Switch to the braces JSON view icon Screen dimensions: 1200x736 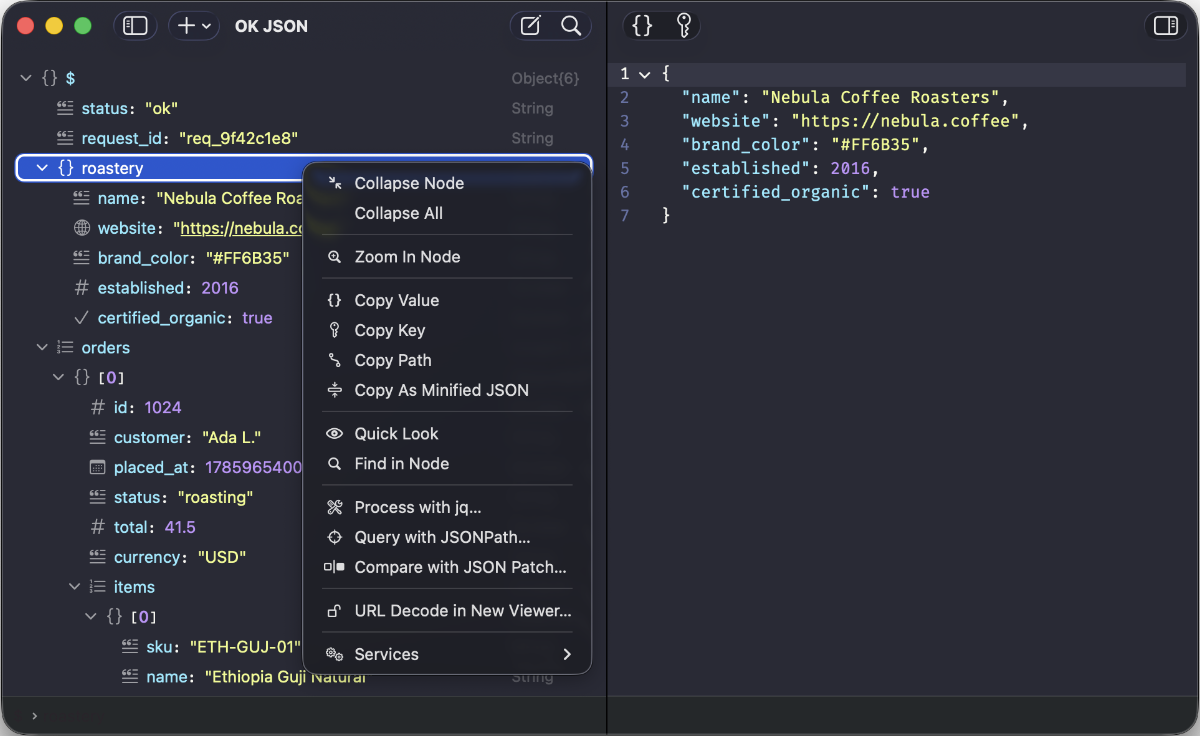(642, 26)
